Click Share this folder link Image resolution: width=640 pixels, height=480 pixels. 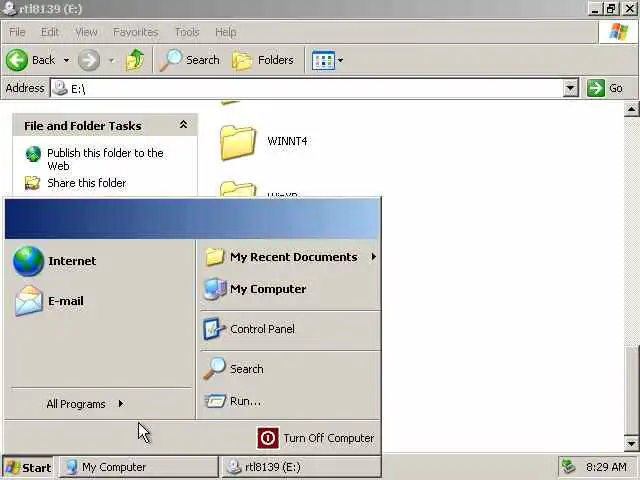[87, 183]
